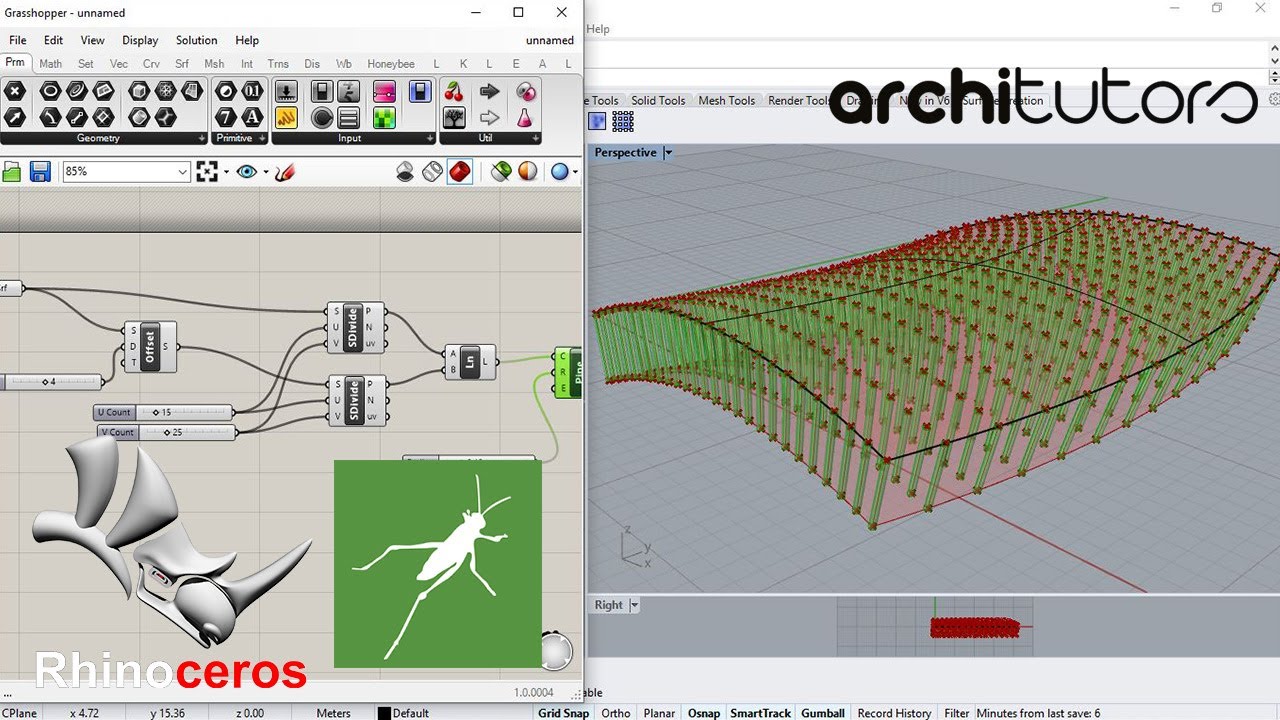Image resolution: width=1280 pixels, height=720 pixels.
Task: Switch to the Math tab
Action: tap(50, 64)
